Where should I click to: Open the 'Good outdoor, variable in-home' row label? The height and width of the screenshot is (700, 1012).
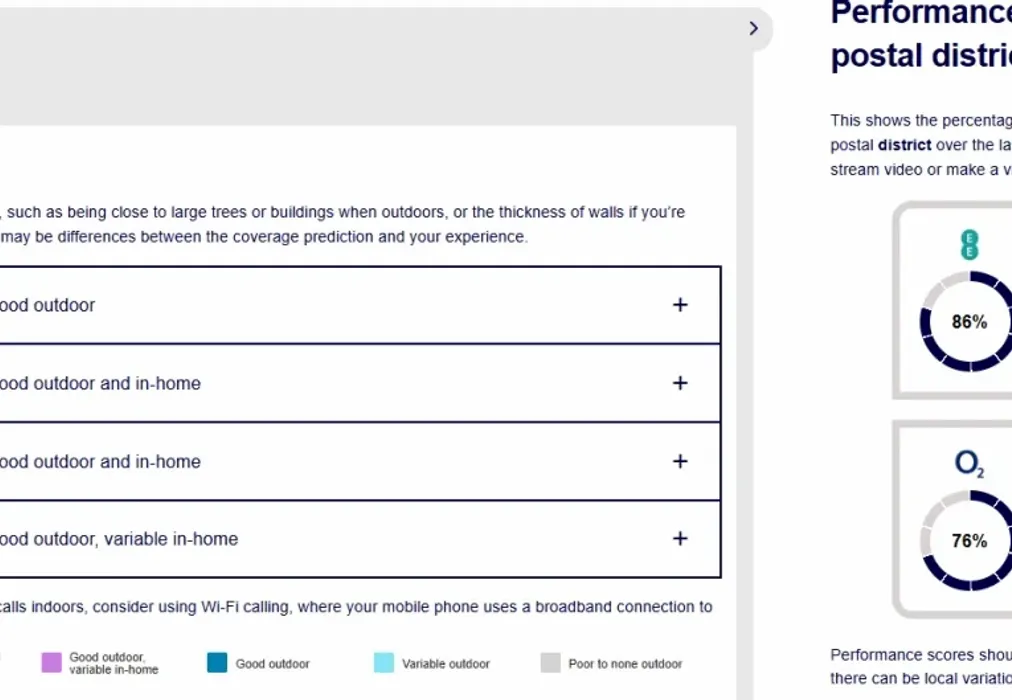118,539
